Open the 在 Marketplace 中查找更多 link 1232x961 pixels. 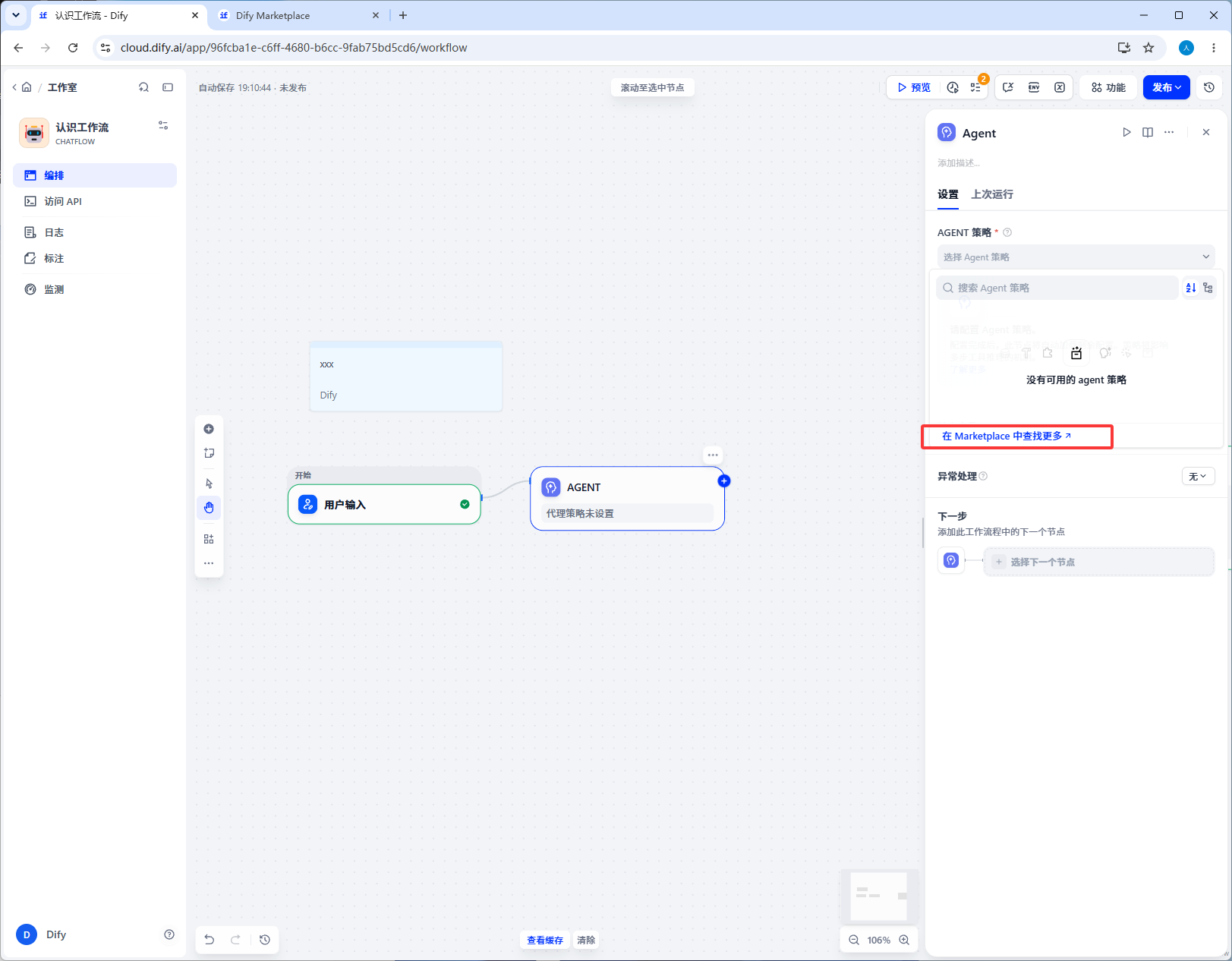[1007, 436]
